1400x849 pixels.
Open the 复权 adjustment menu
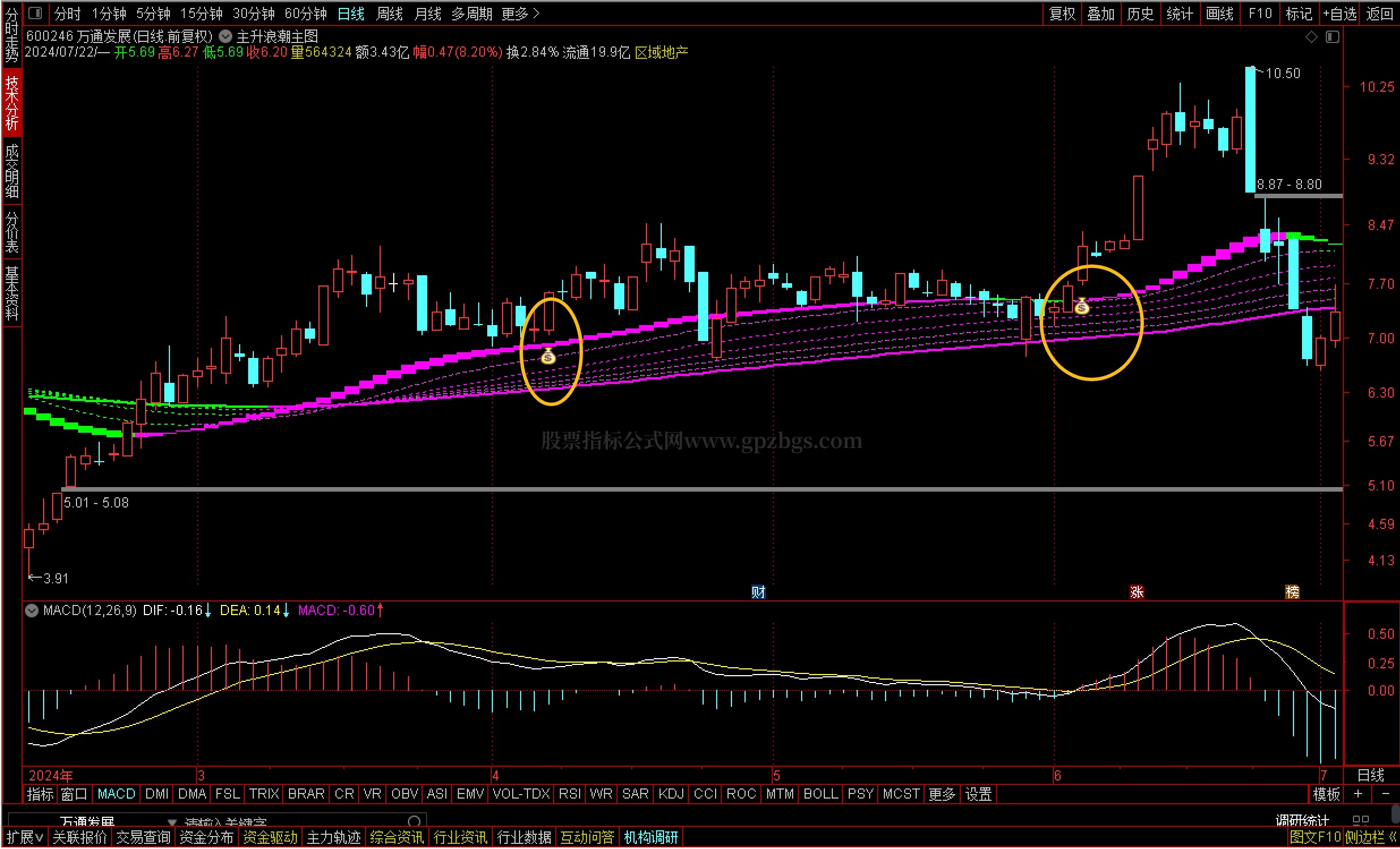click(1062, 14)
